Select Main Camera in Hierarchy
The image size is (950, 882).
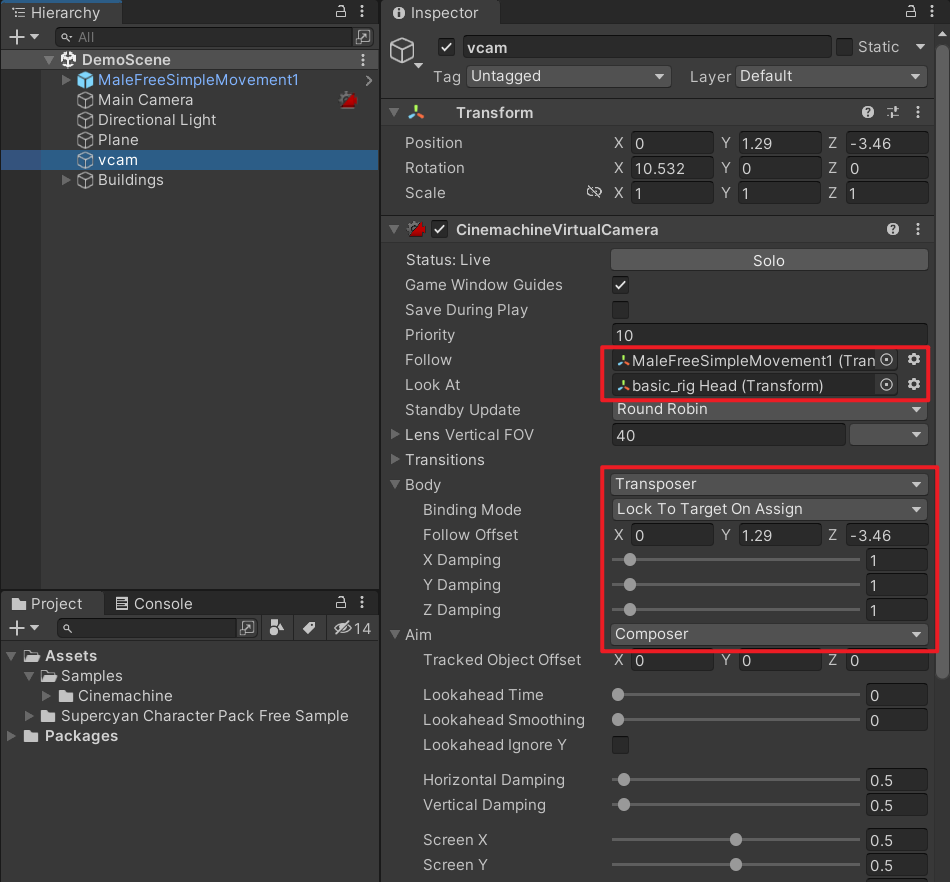(x=145, y=100)
